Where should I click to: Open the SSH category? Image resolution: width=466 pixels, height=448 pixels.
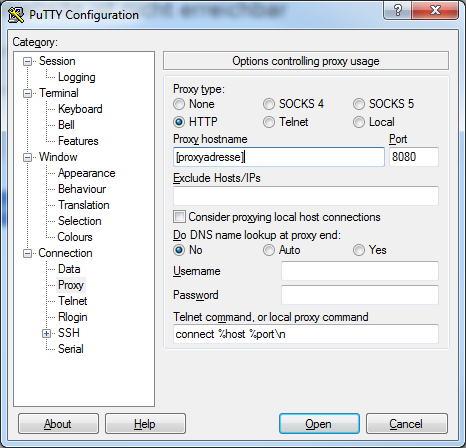(69, 333)
